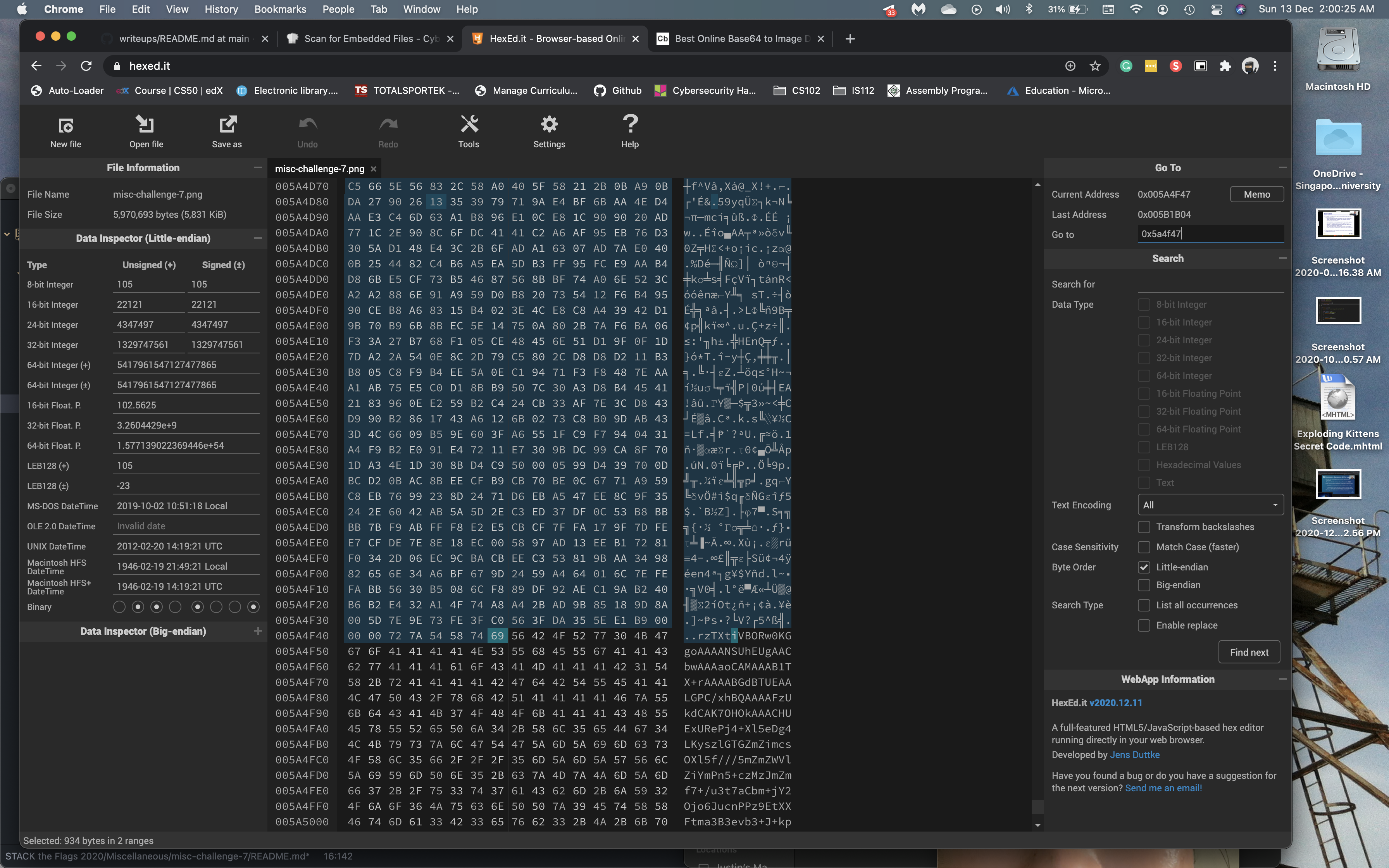
Task: Click the Find next button
Action: (x=1249, y=652)
